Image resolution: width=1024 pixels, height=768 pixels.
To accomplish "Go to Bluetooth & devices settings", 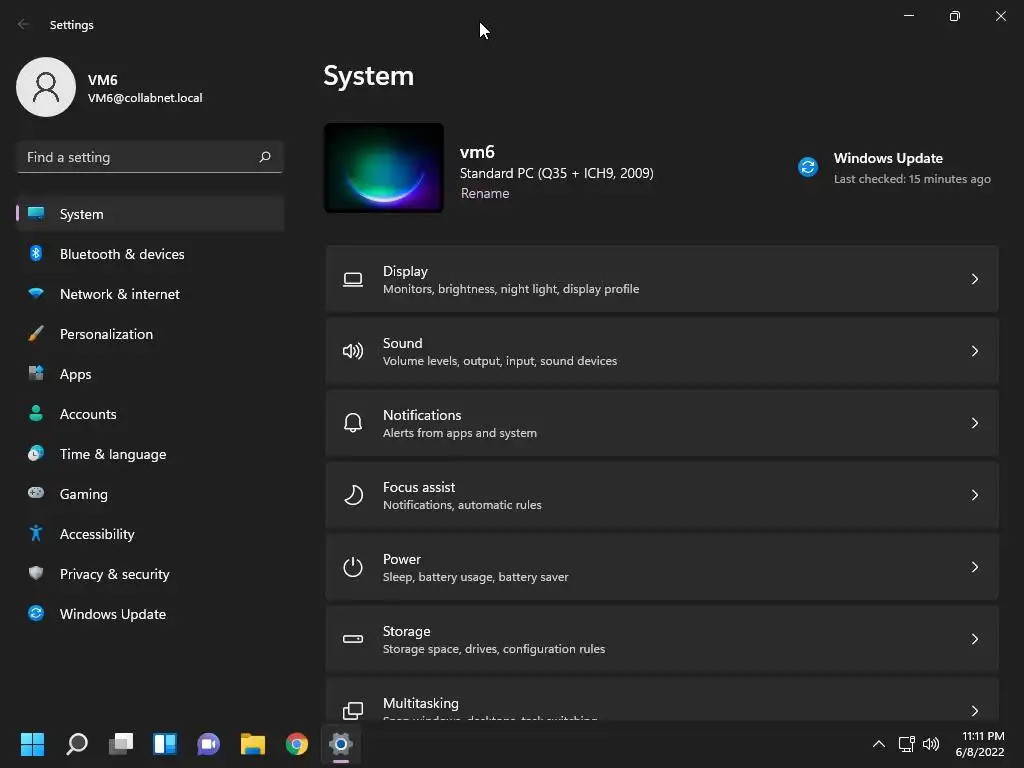I will [x=150, y=254].
